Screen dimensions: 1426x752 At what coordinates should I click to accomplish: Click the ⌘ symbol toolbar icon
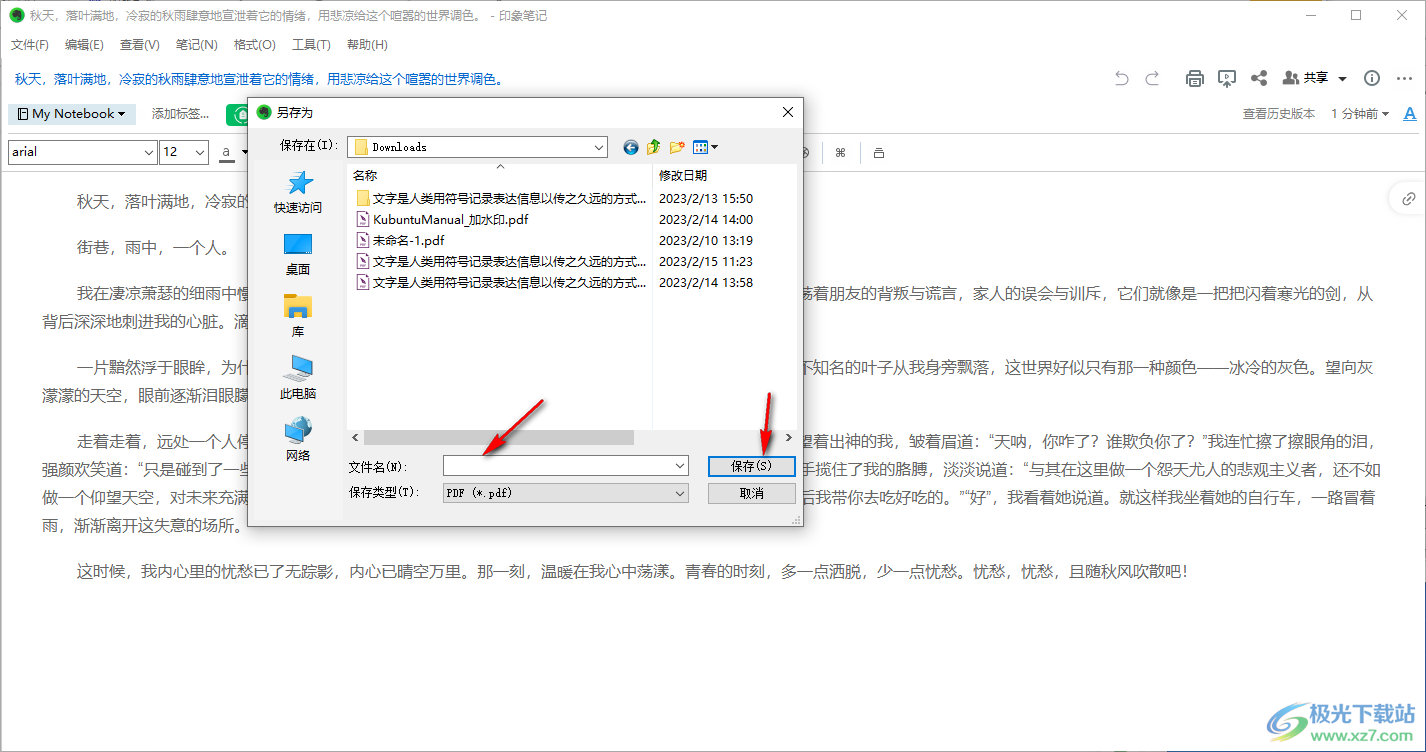pyautogui.click(x=840, y=152)
